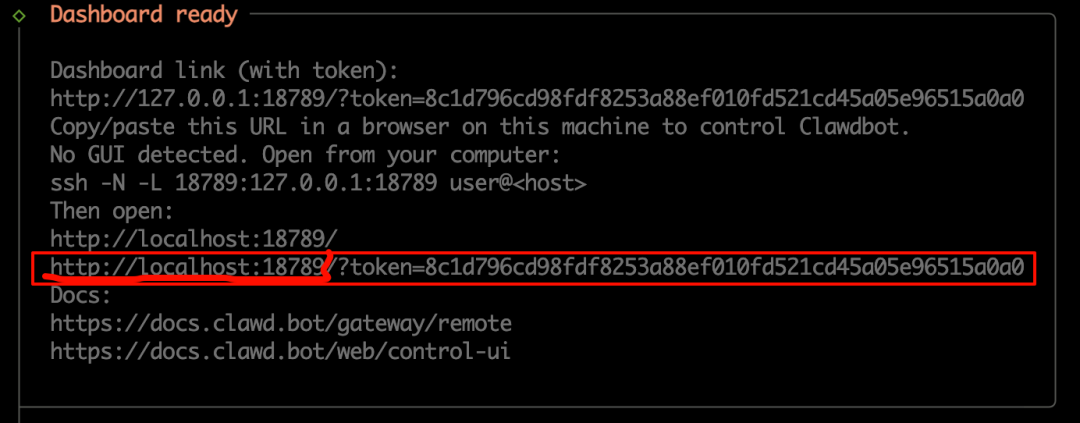Click the red curved bracket mark after 18789

[325, 265]
